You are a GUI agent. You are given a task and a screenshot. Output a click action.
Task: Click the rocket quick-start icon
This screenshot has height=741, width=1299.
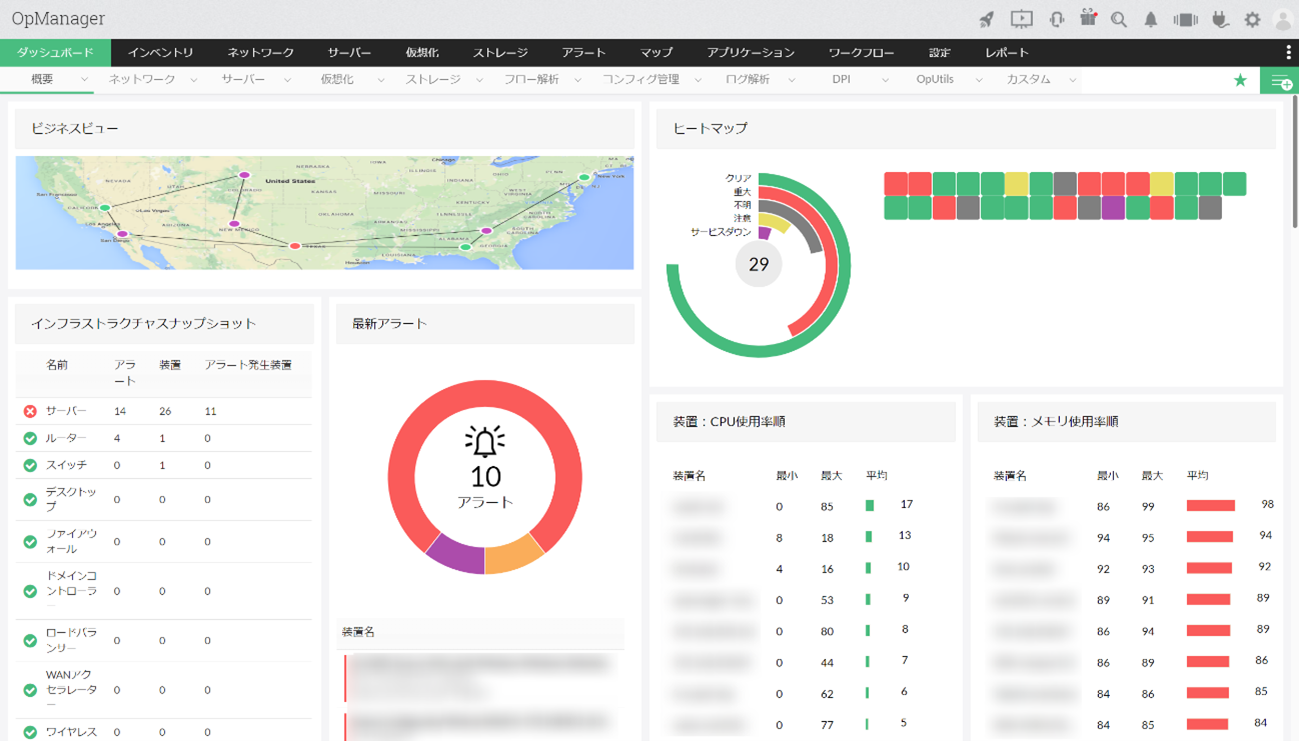(x=986, y=19)
